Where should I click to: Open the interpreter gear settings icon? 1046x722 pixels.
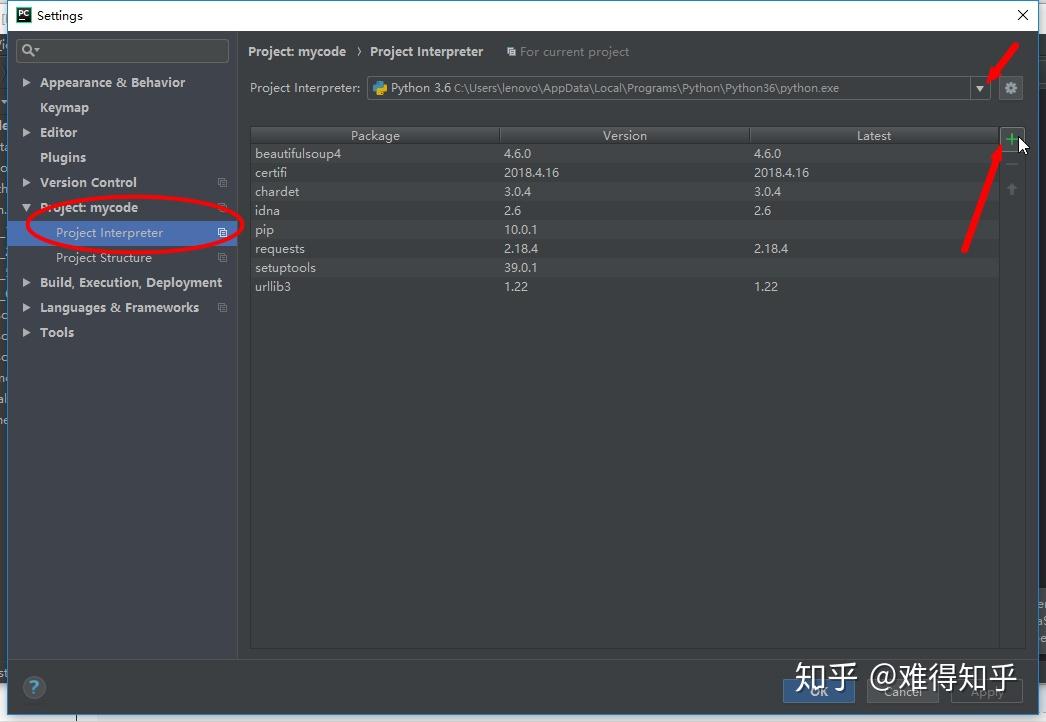1011,88
